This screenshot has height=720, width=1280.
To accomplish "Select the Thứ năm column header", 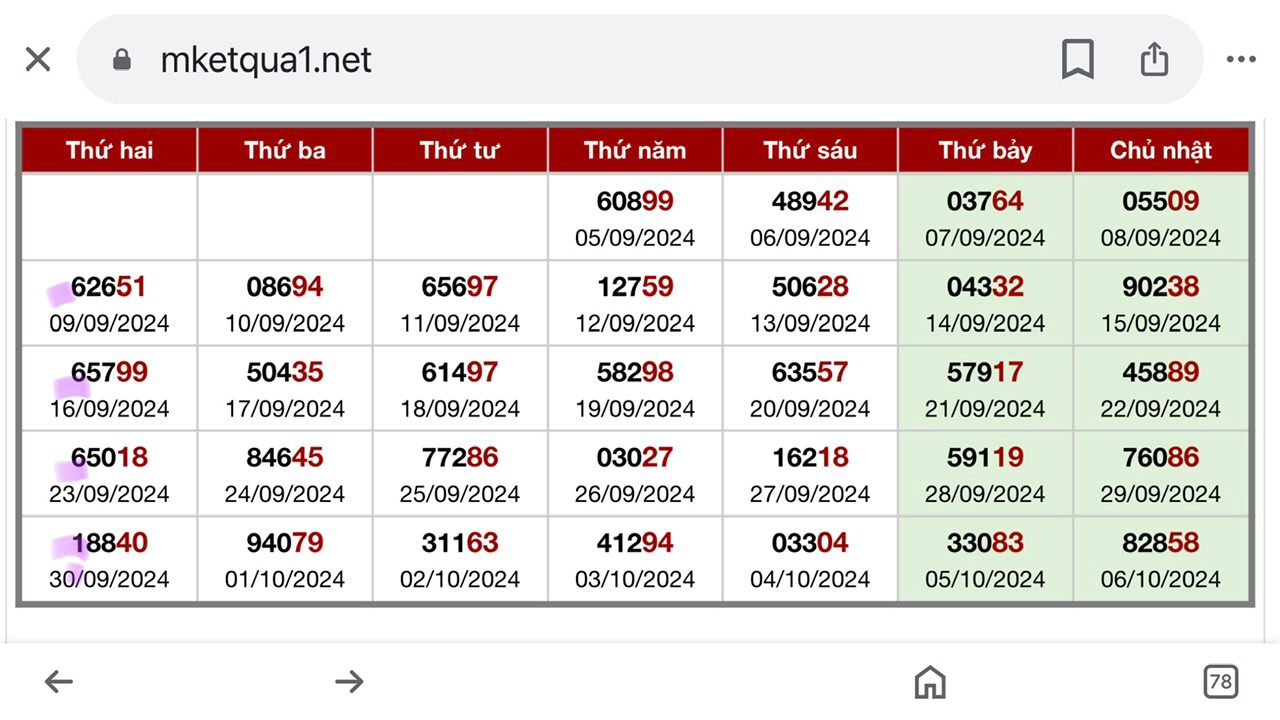I will [x=635, y=151].
